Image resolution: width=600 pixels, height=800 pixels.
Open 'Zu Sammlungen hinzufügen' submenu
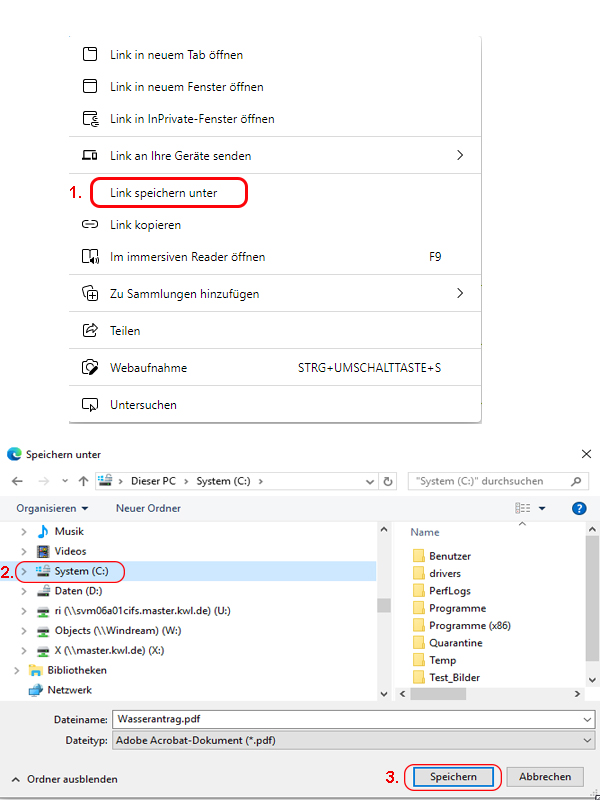click(274, 294)
